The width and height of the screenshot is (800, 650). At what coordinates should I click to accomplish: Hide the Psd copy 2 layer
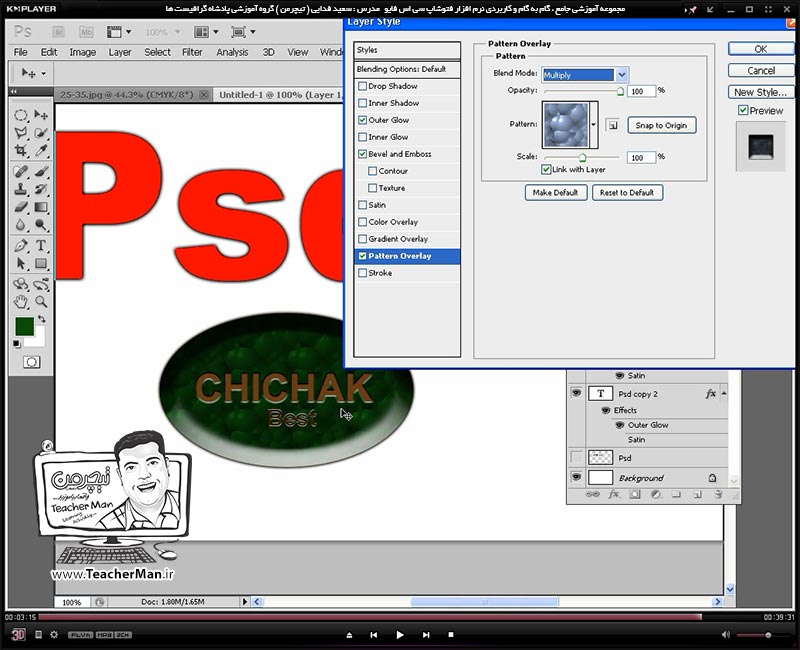click(576, 393)
